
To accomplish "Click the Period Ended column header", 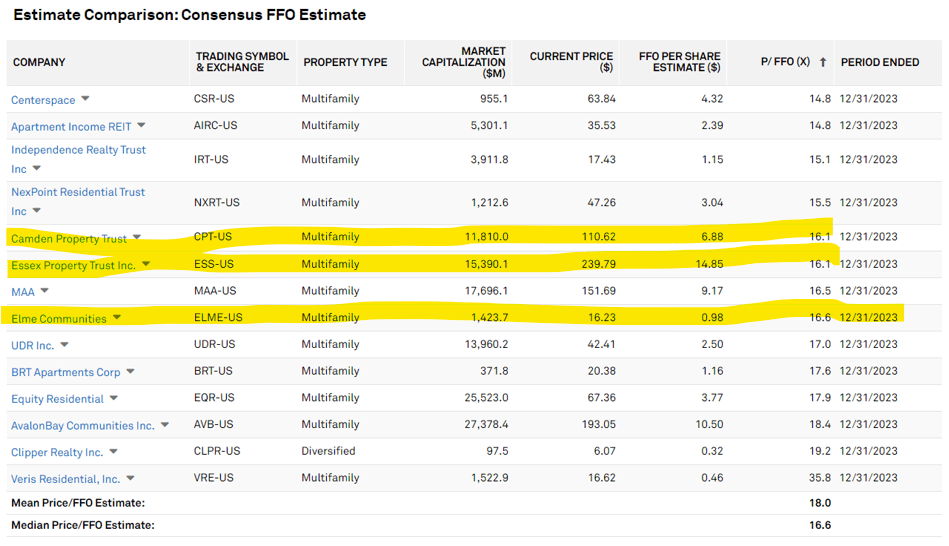I will tap(880, 62).
